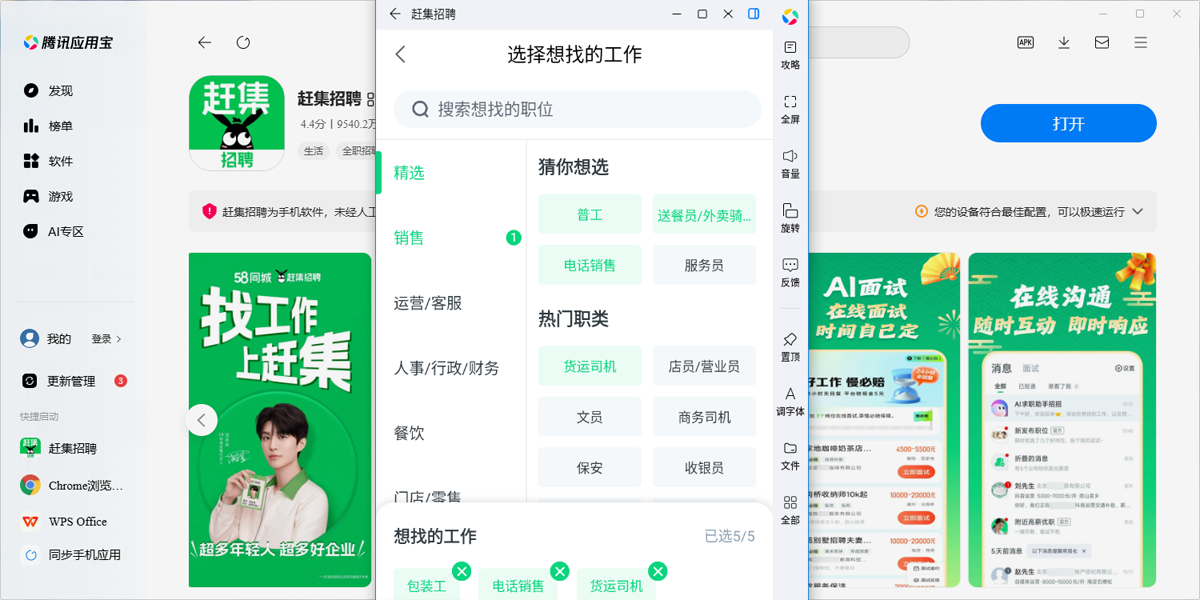The image size is (1200, 600).
Task: Open 在线沟通 promo screenshot
Action: (x=1062, y=420)
